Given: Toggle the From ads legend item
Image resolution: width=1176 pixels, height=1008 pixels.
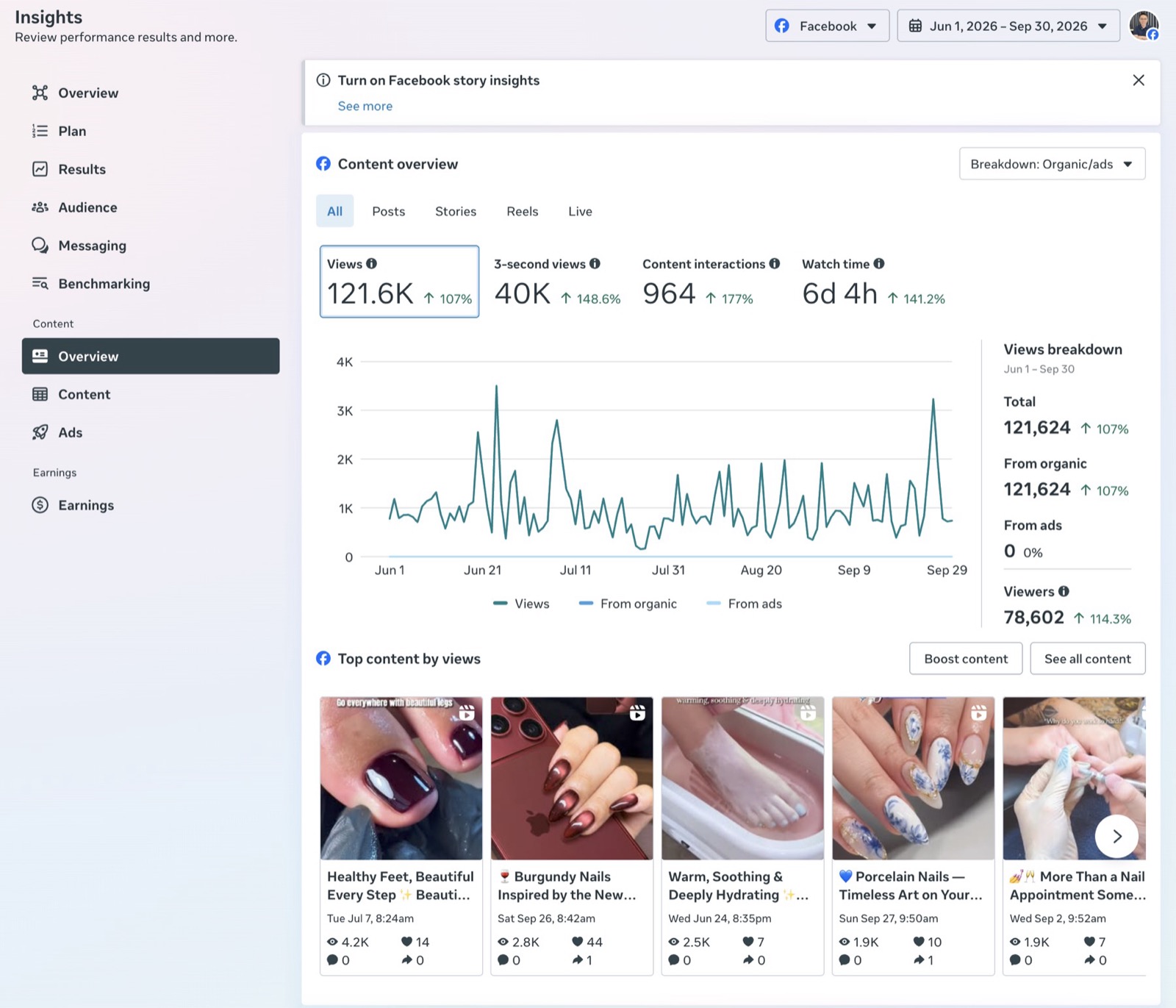Looking at the screenshot, I should point(744,604).
